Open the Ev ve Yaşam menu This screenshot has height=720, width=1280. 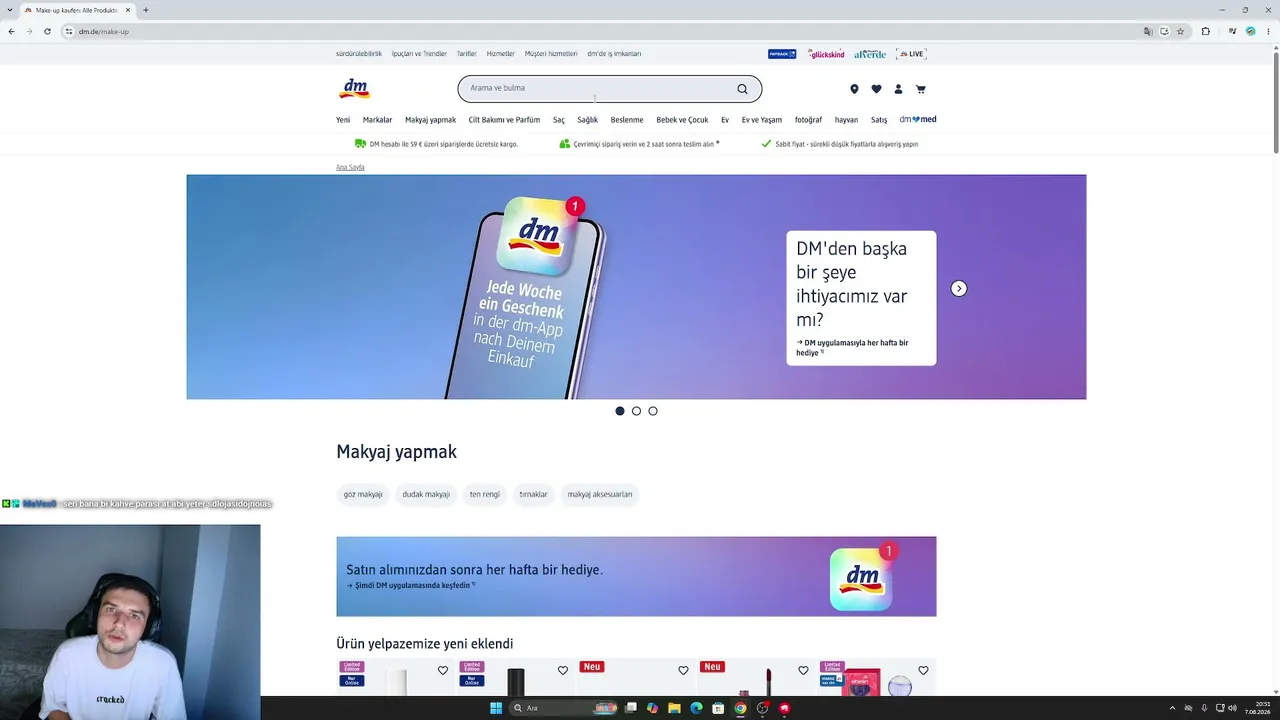762,120
